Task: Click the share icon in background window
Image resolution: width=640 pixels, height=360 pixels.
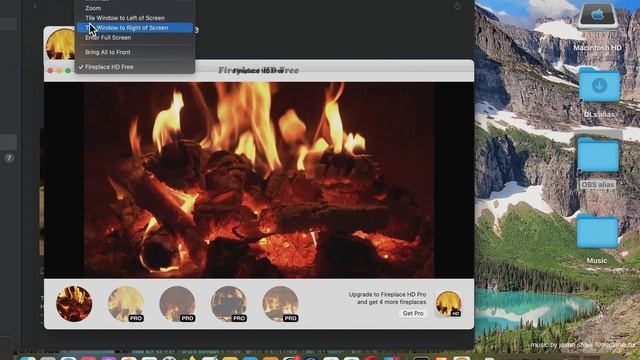Action: coord(457,6)
